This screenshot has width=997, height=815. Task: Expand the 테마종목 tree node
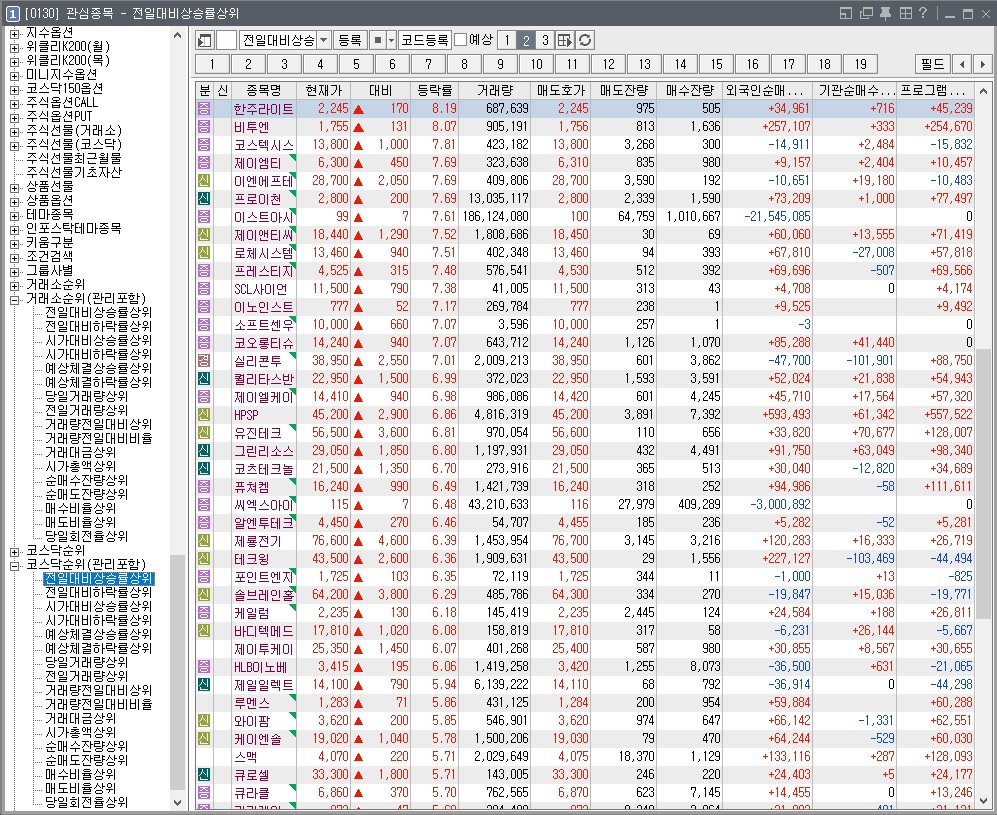click(x=14, y=215)
